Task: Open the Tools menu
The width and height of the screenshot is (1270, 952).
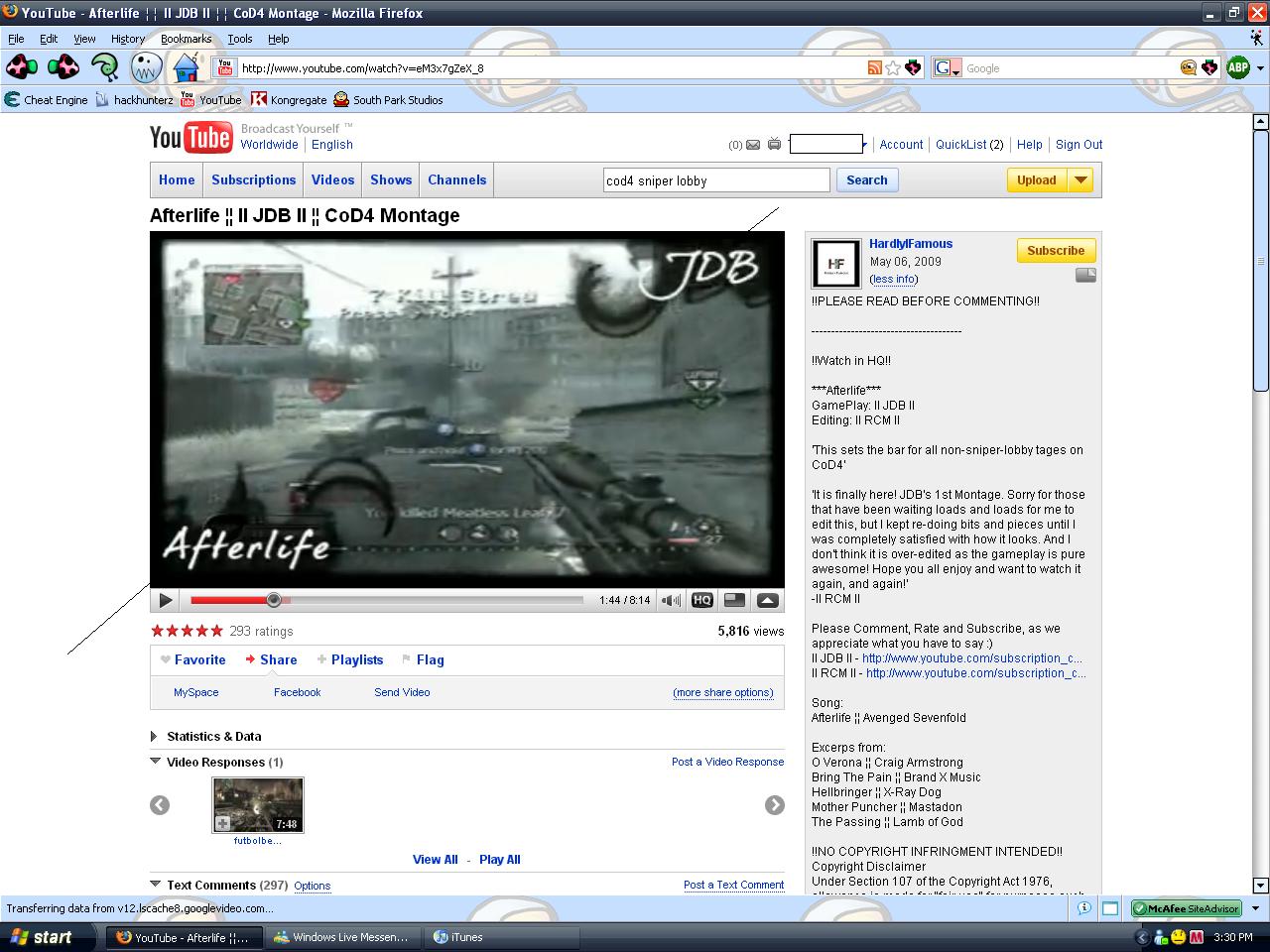Action: coord(240,39)
